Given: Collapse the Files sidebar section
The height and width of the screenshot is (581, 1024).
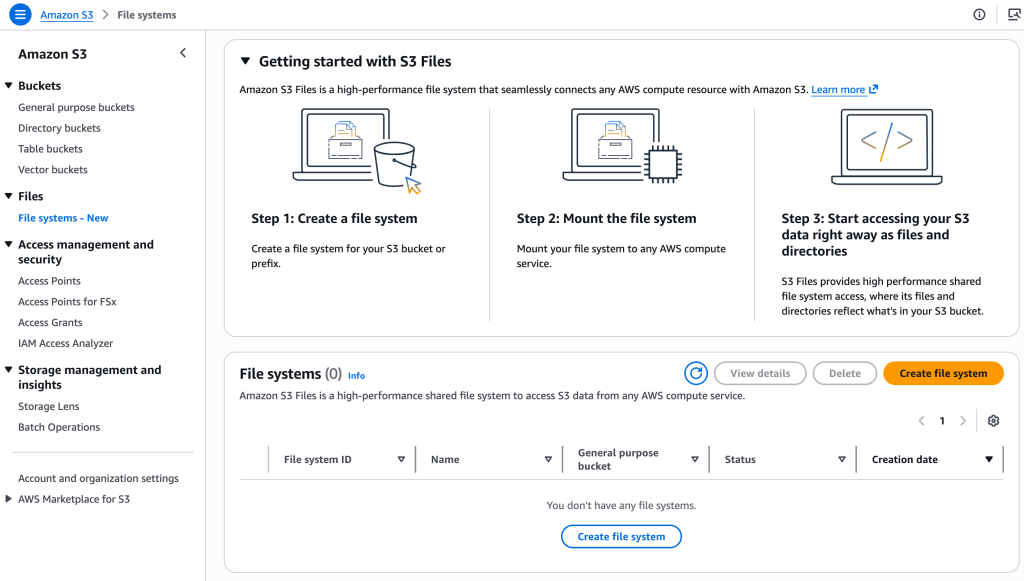Looking at the screenshot, I should [10, 196].
